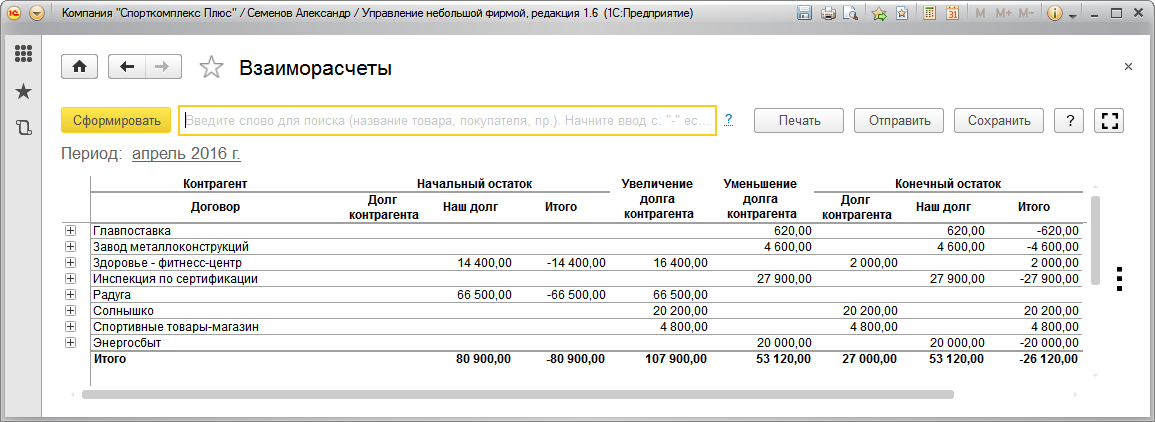Viewport: 1155px width, 422px height.
Task: Open the calendar icon showing 31
Action: point(952,13)
